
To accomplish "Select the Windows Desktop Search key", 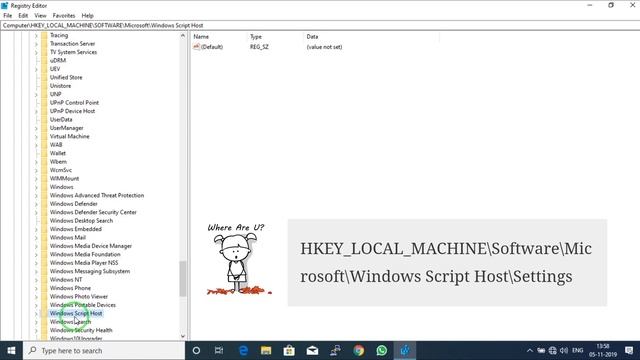I will pyautogui.click(x=81, y=220).
